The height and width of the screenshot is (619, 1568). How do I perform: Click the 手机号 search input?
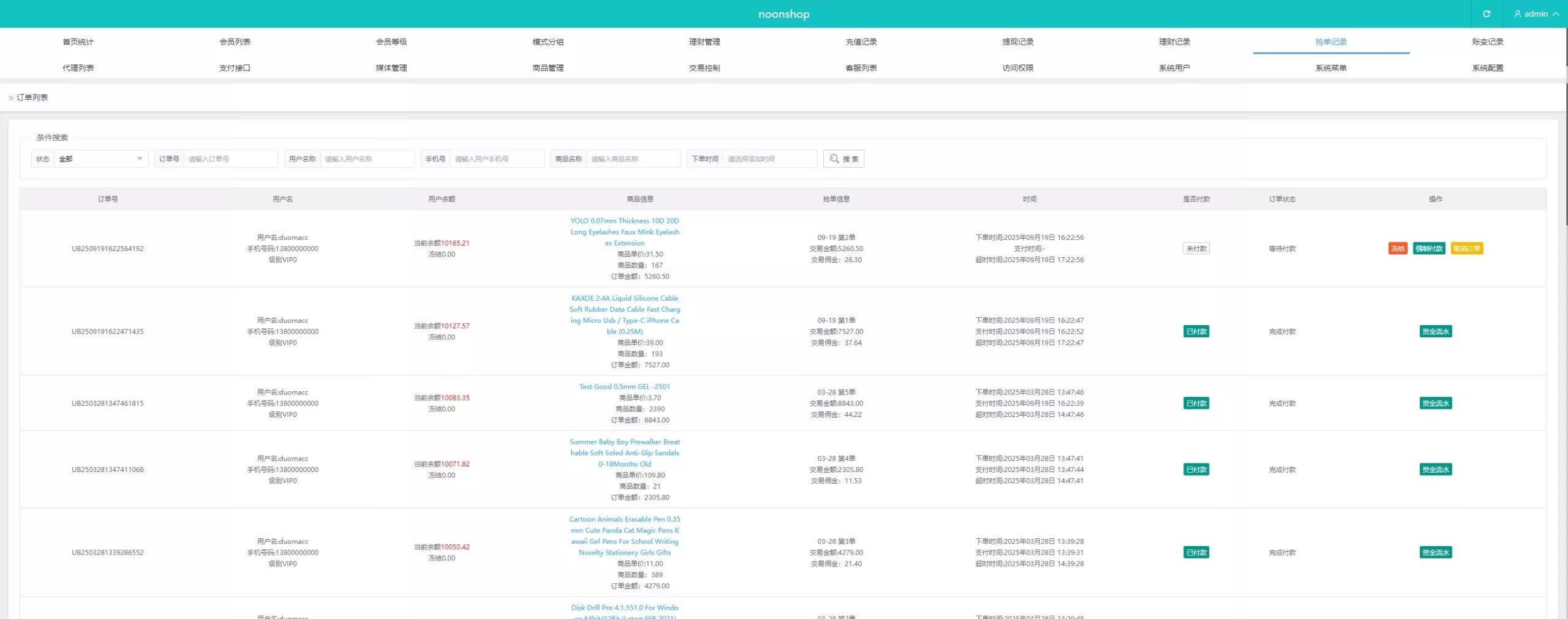pyautogui.click(x=497, y=159)
